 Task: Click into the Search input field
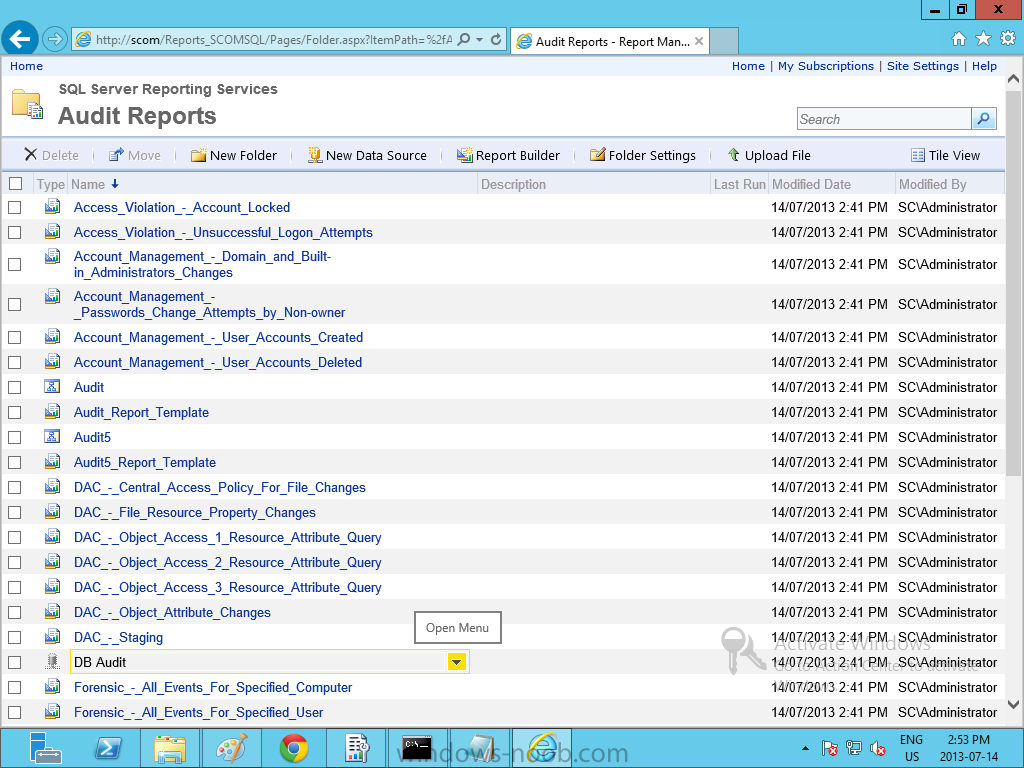884,119
